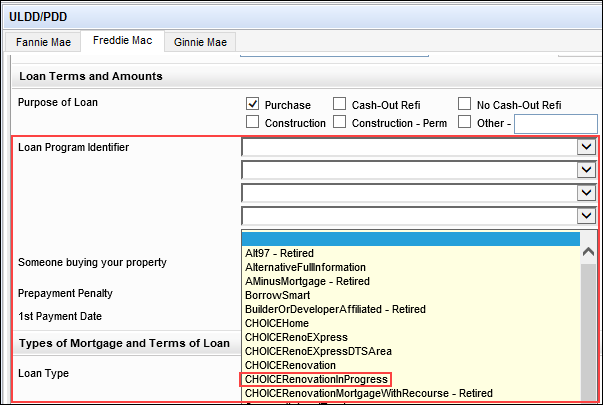Click the Someone buying your property label

coord(92,262)
